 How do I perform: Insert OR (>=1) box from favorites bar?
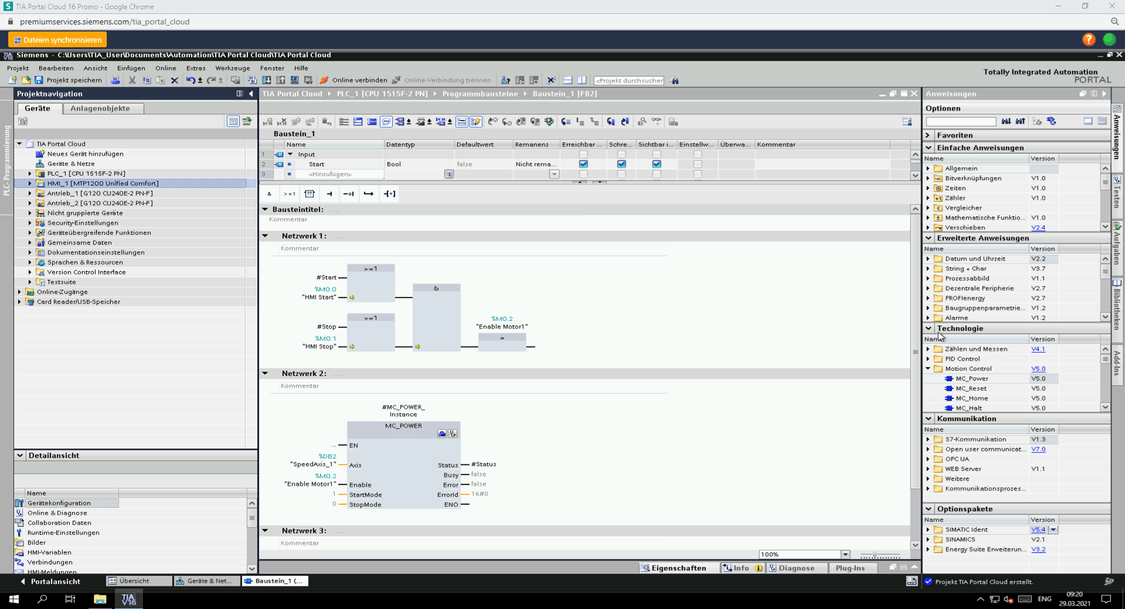[289, 194]
